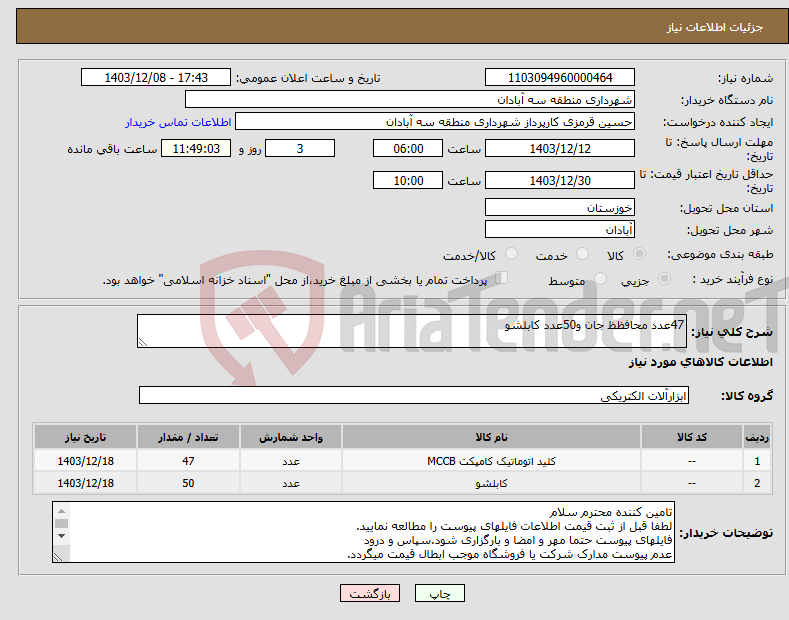Click the شرح کلی نیاز description text area
Viewport: 789px width, 620px height.
[412, 331]
